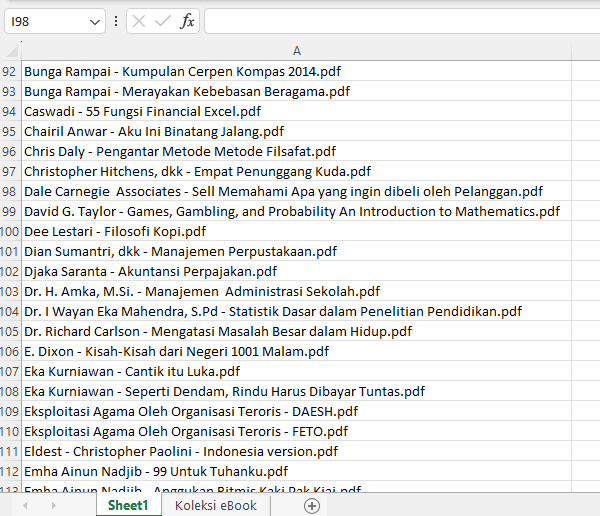600x516 pixels.
Task: Select cell Chris Daly - Pengantar Metode Metode Filsafat.pdf
Action: click(x=297, y=151)
